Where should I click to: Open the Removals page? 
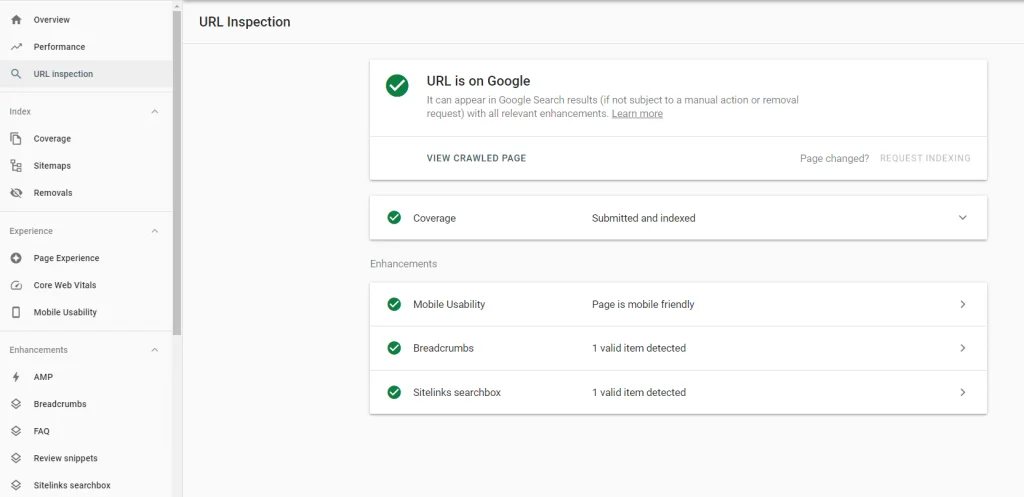pyautogui.click(x=86, y=193)
